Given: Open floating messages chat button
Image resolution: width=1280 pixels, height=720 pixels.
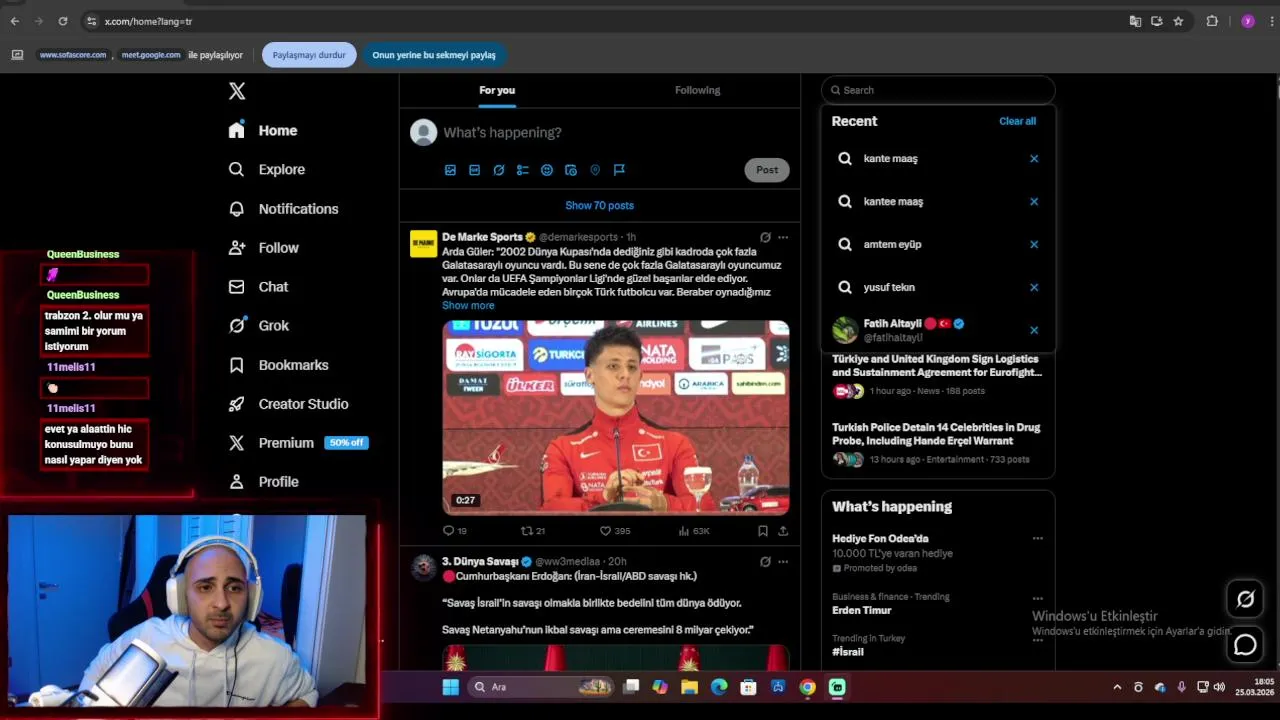Looking at the screenshot, I should (x=1245, y=645).
